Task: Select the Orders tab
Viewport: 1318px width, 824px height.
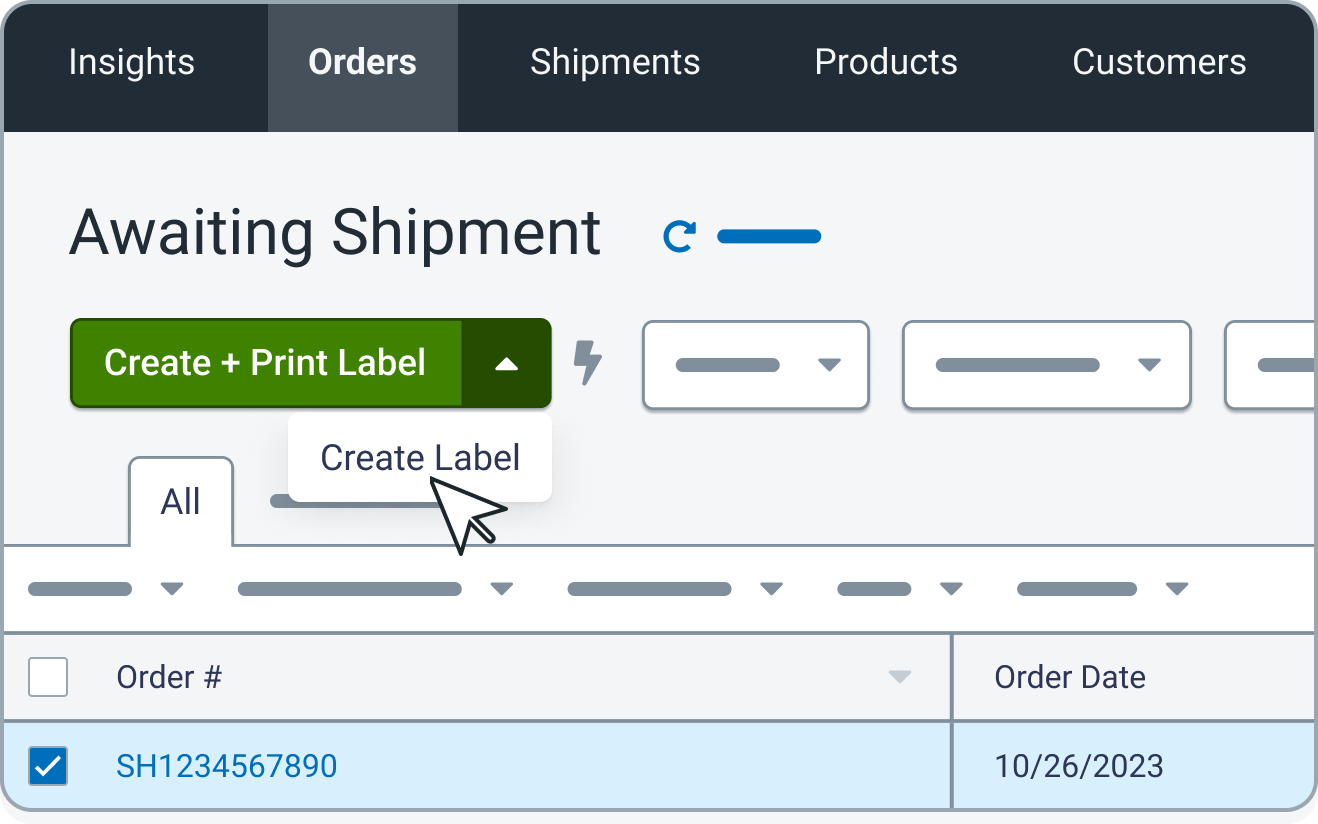Action: click(x=362, y=62)
